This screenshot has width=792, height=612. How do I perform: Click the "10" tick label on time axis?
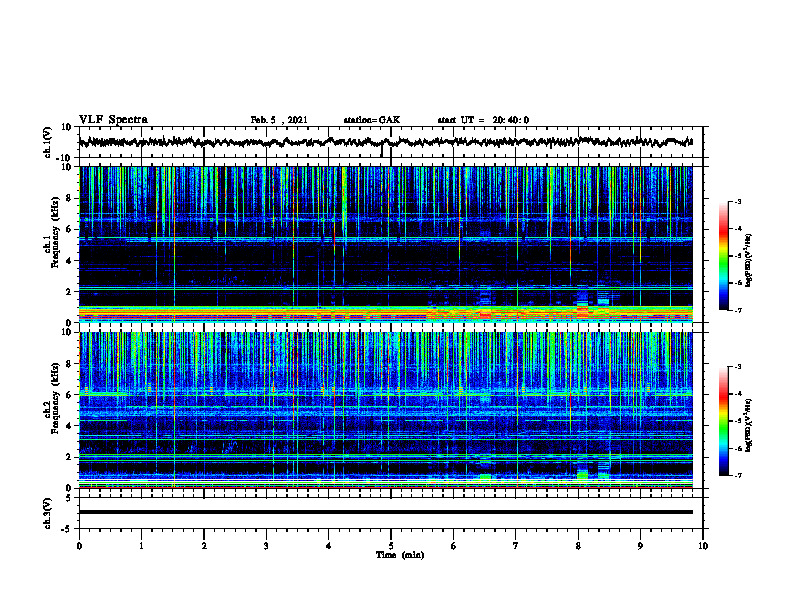point(703,546)
